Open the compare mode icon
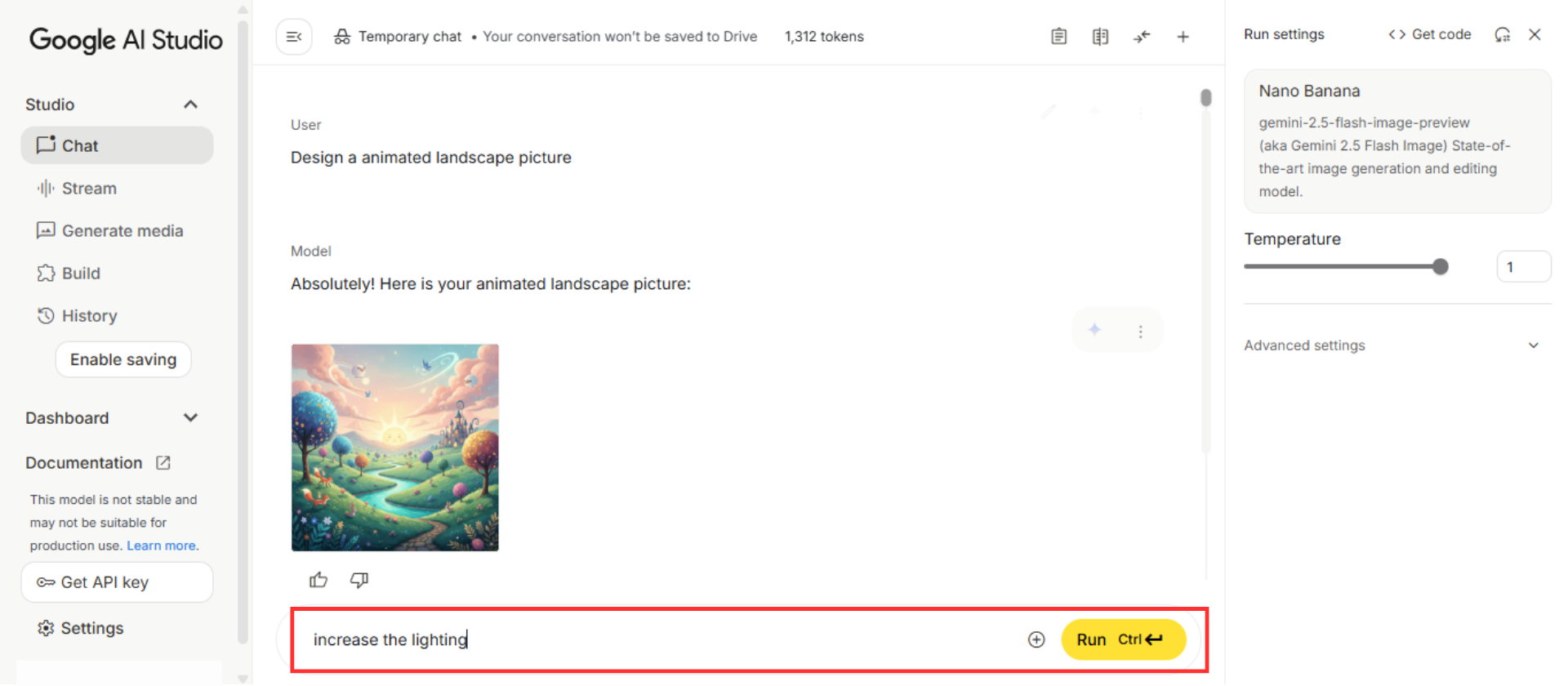Screen dimensions: 1568x686 point(1100,37)
